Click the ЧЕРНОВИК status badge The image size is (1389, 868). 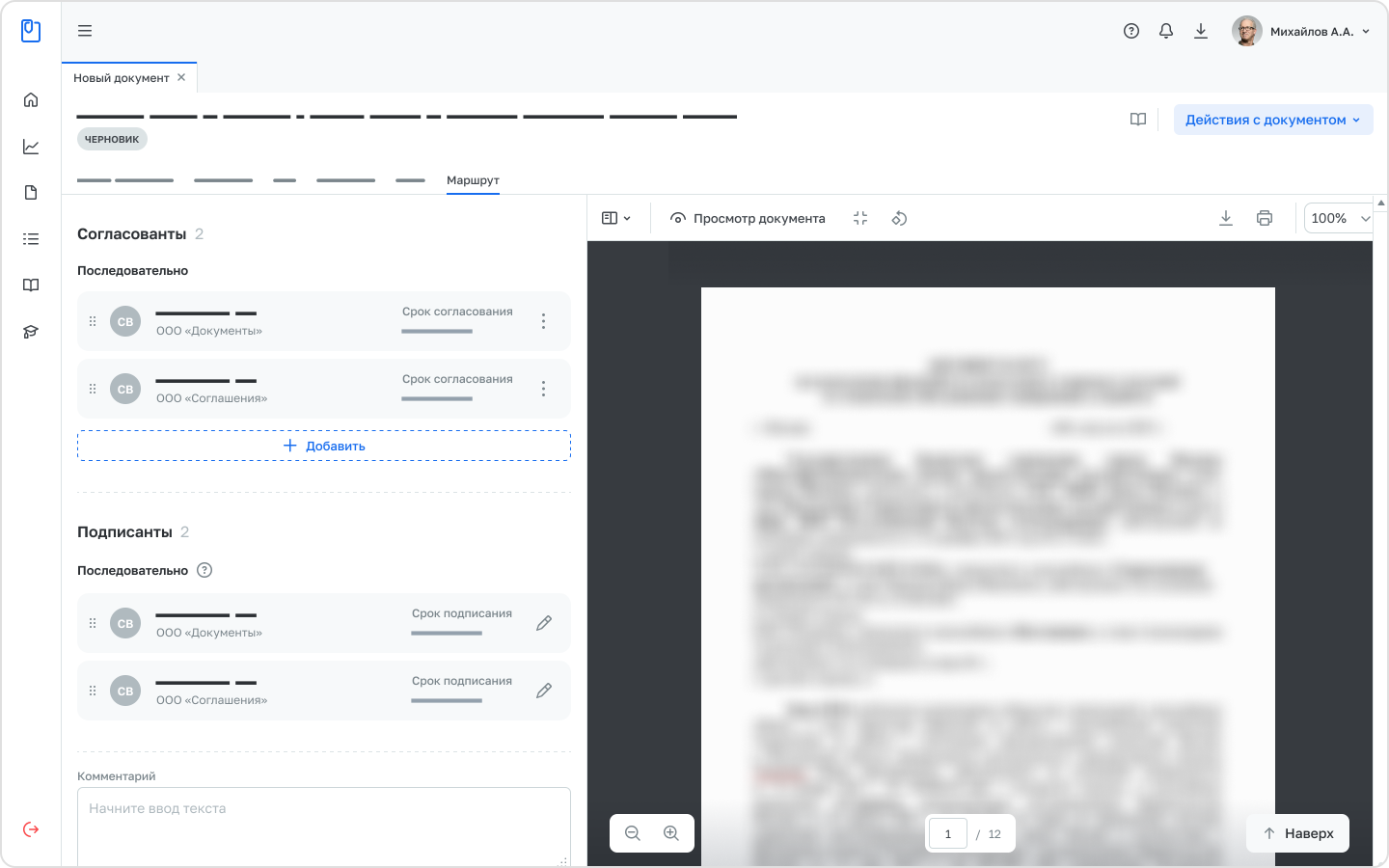tap(112, 139)
